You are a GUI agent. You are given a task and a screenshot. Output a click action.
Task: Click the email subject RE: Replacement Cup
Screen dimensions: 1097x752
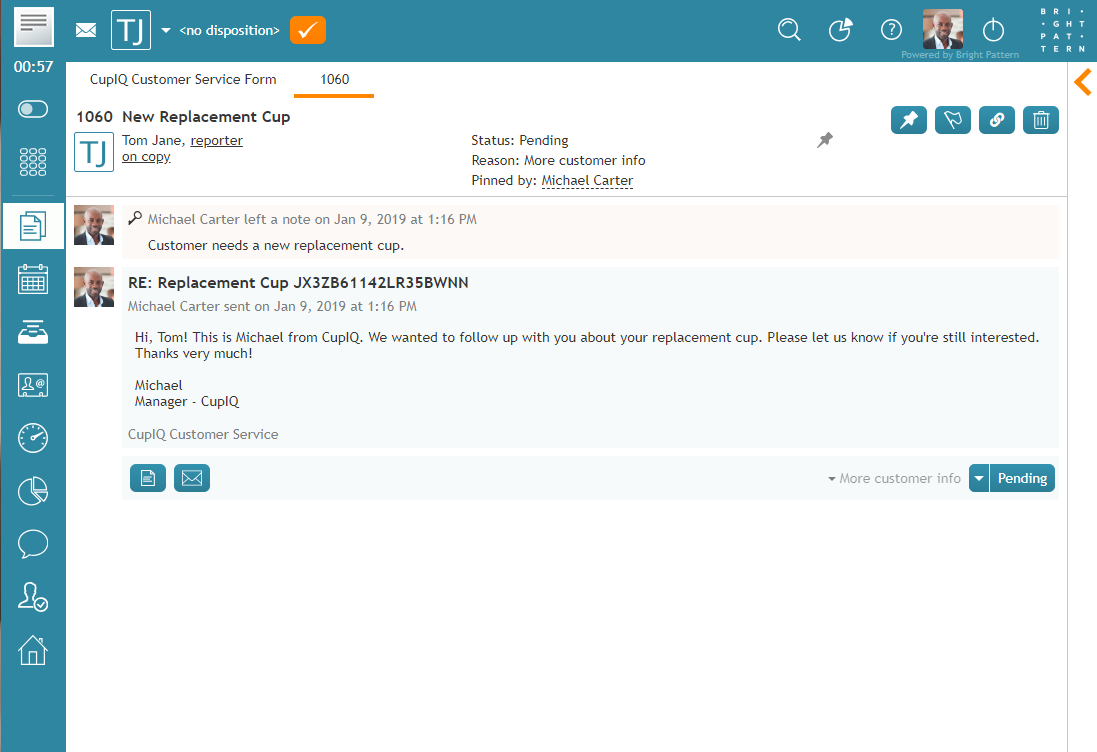(x=298, y=283)
